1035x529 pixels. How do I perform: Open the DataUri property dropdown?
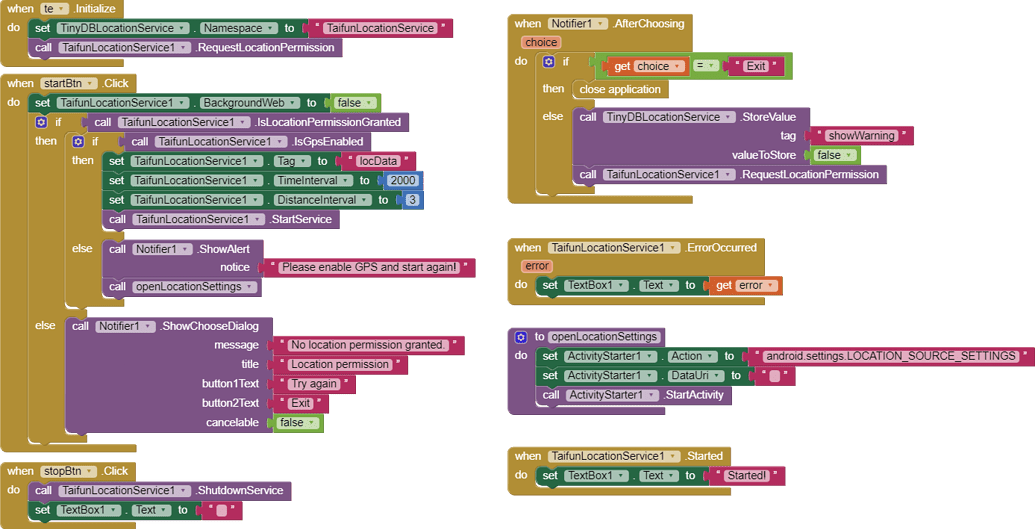pos(696,375)
